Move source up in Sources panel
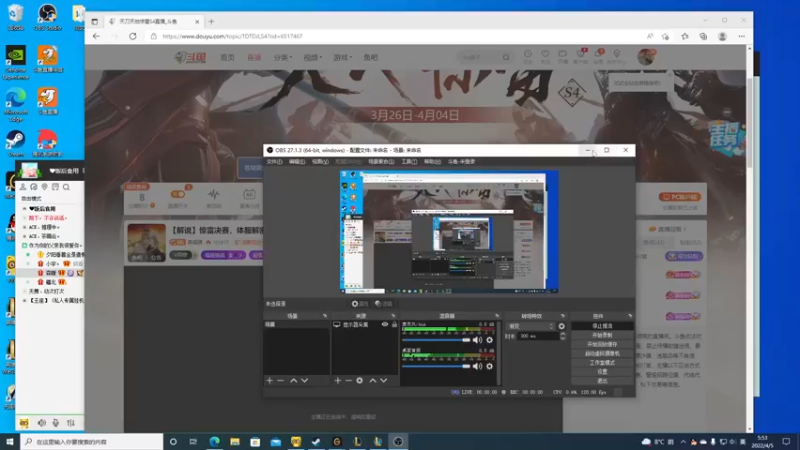The width and height of the screenshot is (800, 450). point(372,381)
